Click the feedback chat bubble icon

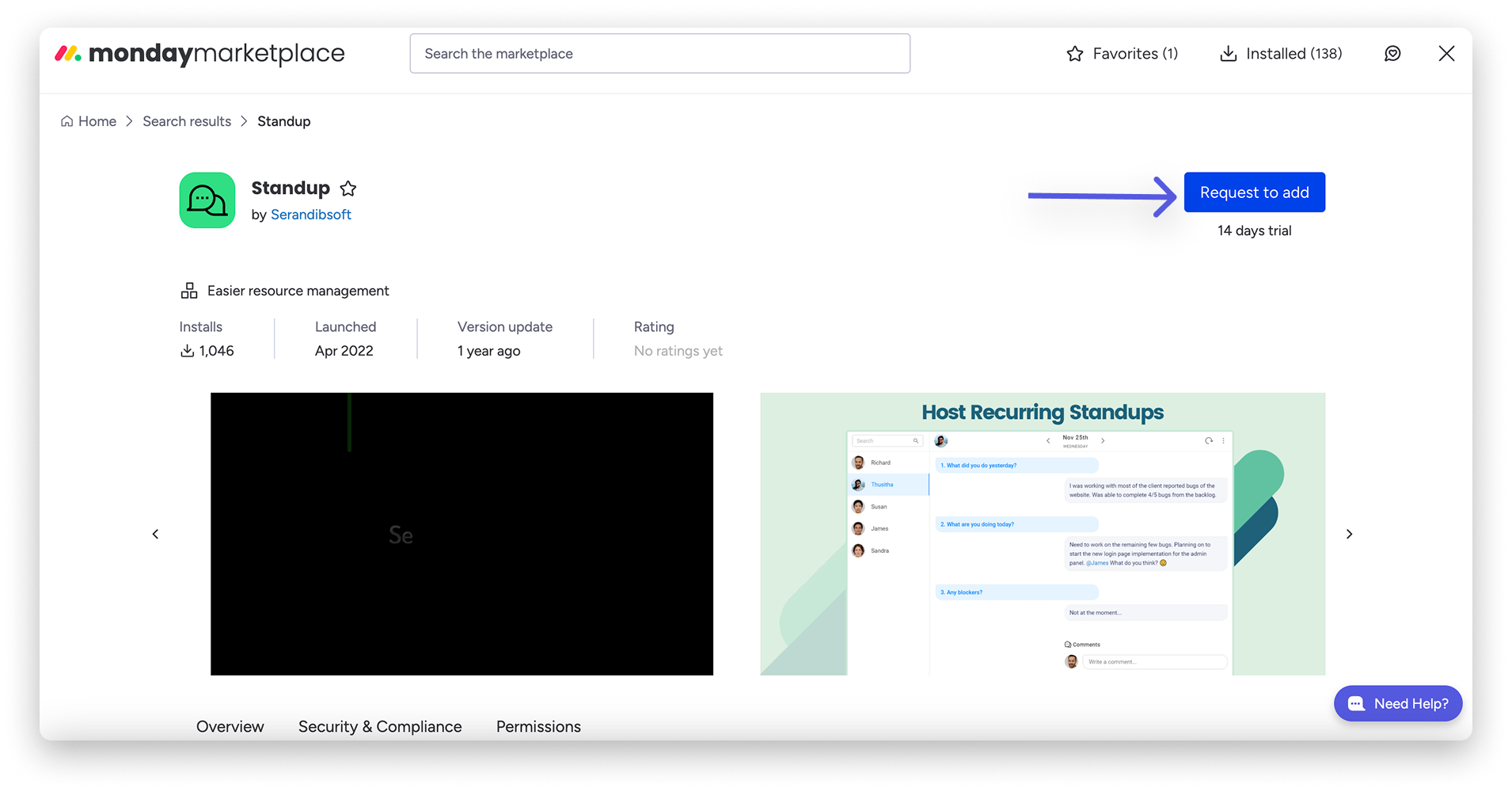click(x=1392, y=54)
